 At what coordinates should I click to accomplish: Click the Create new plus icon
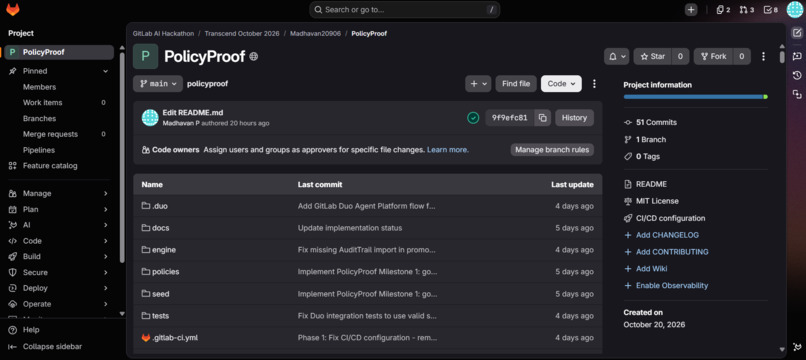(691, 10)
